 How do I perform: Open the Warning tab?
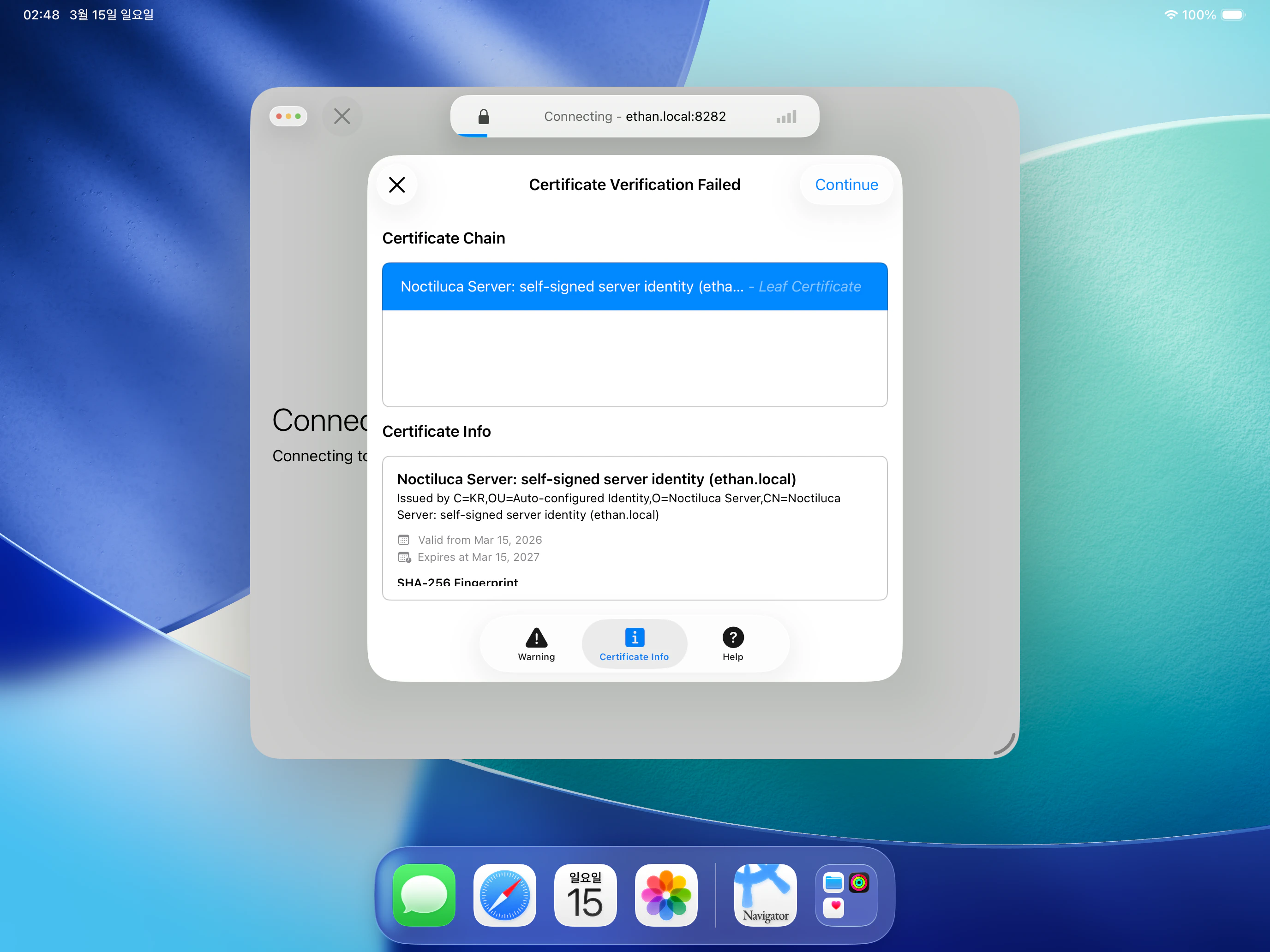point(536,644)
